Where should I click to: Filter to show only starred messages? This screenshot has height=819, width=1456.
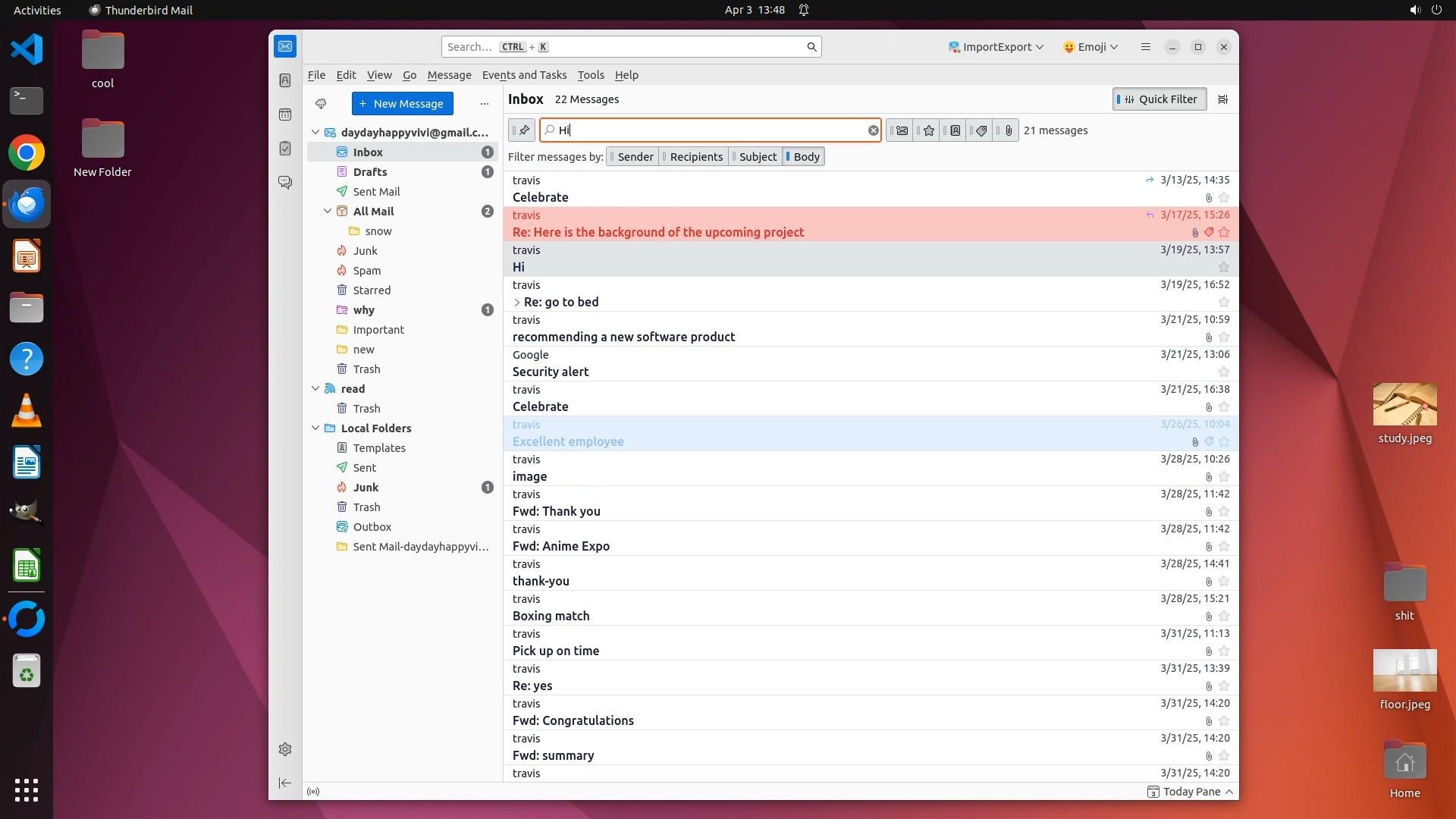928,130
